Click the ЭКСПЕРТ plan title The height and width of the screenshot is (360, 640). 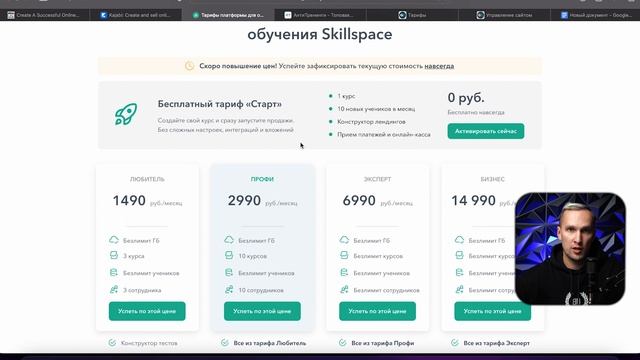pyautogui.click(x=377, y=179)
